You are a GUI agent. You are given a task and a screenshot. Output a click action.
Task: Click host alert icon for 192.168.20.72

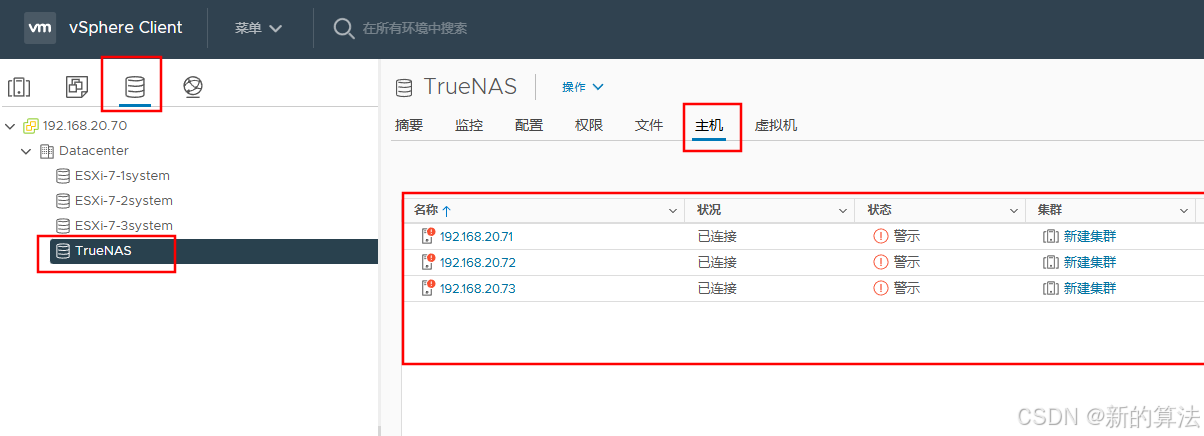point(428,263)
